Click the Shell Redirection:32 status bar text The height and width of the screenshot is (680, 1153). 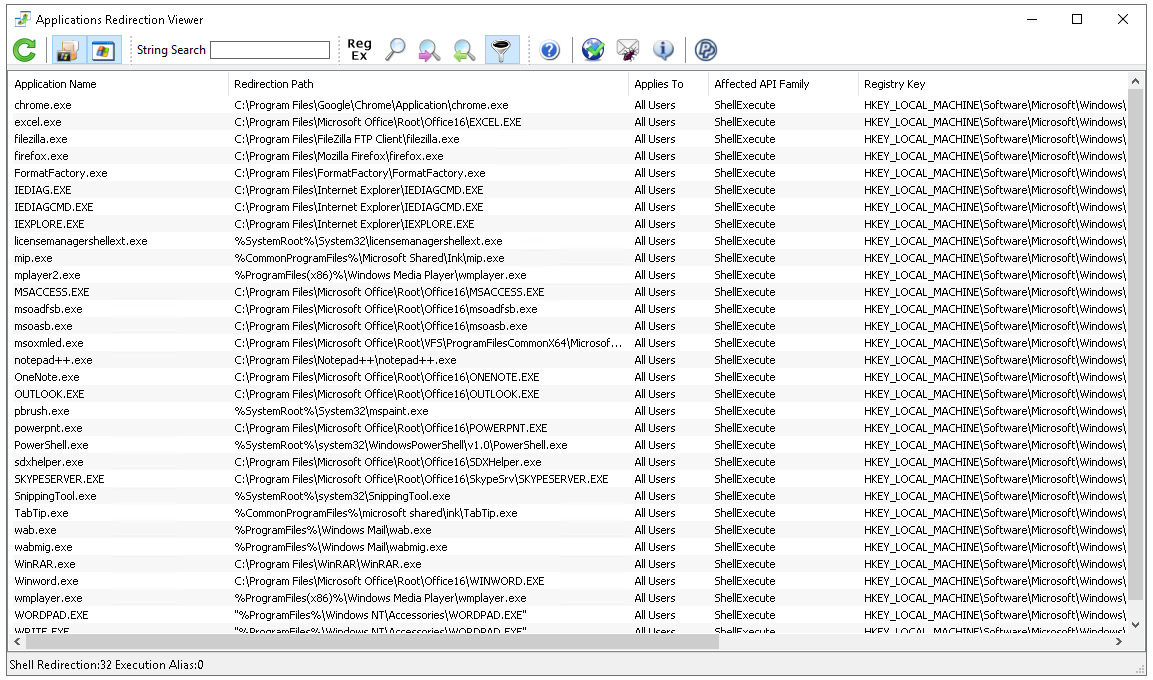pyautogui.click(x=60, y=665)
